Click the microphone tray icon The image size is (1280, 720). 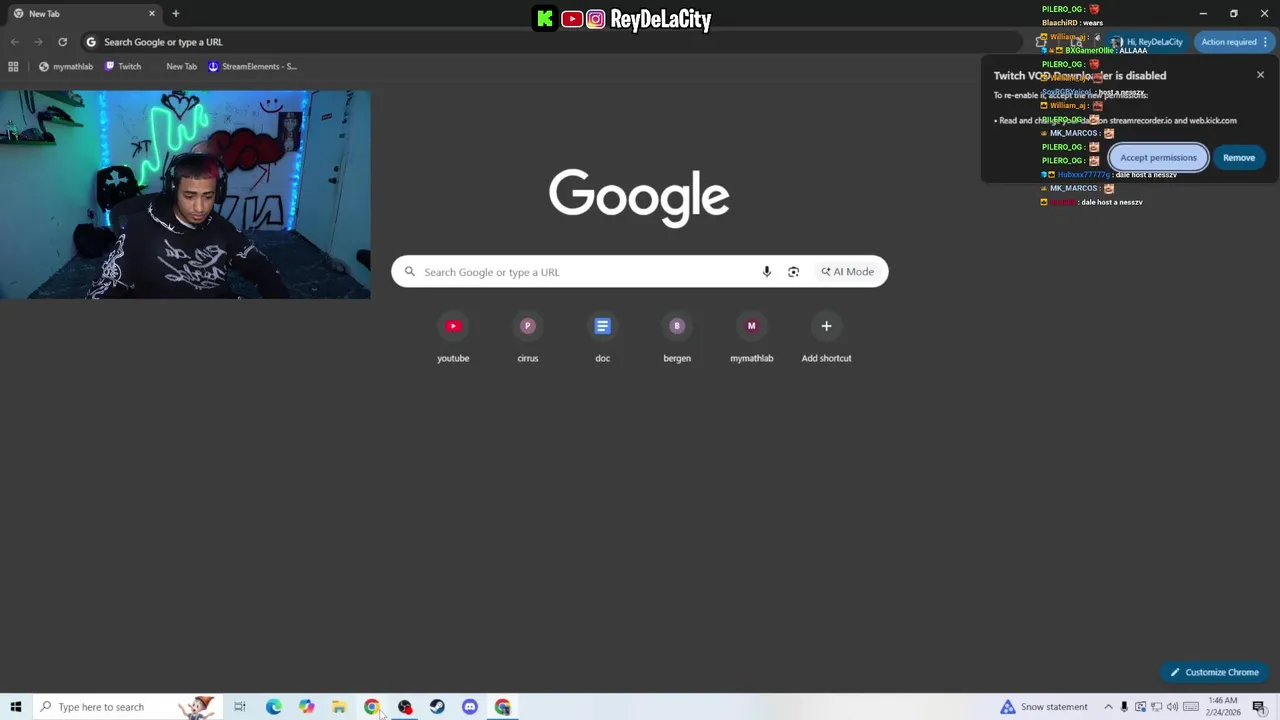(x=1124, y=707)
